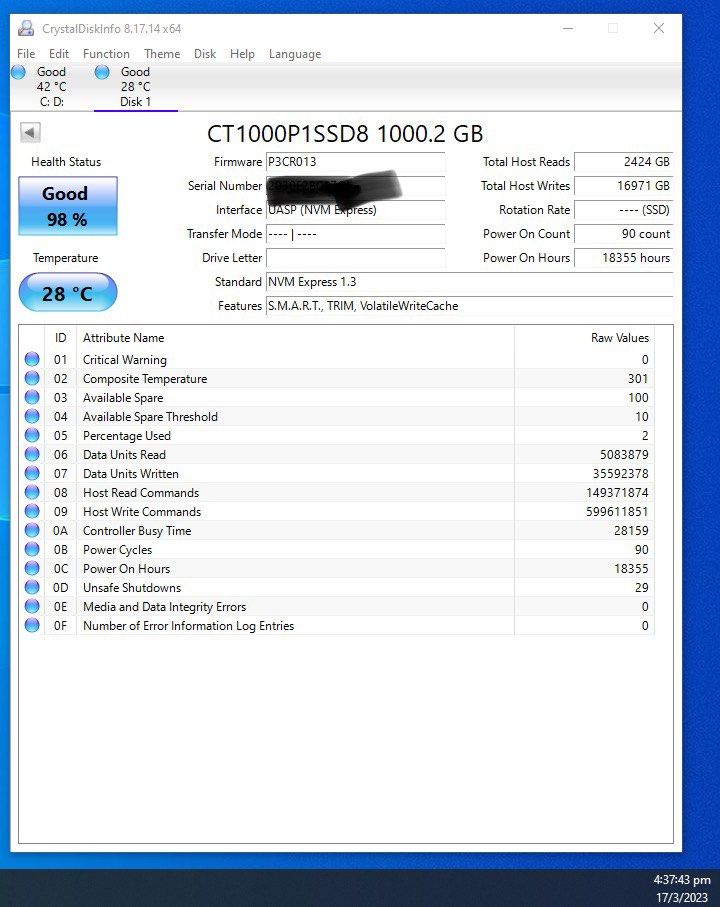Open the Theme menu
Screen dimensions: 720x907
(162, 54)
